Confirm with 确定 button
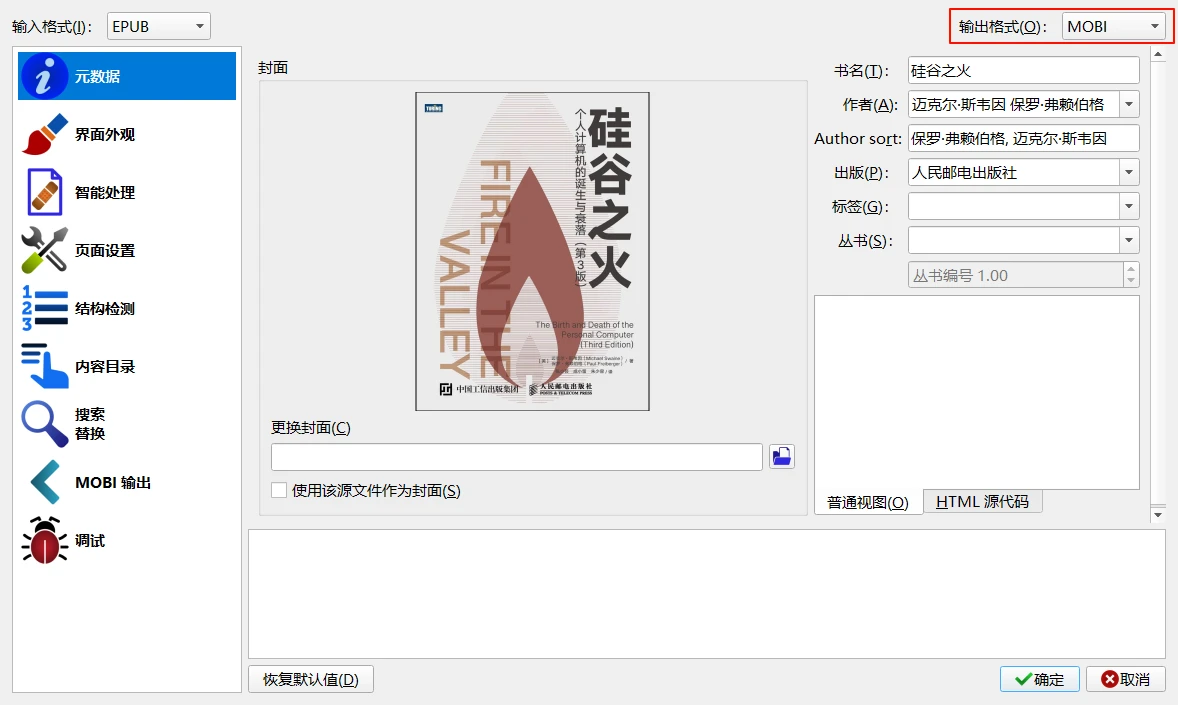 [1039, 679]
